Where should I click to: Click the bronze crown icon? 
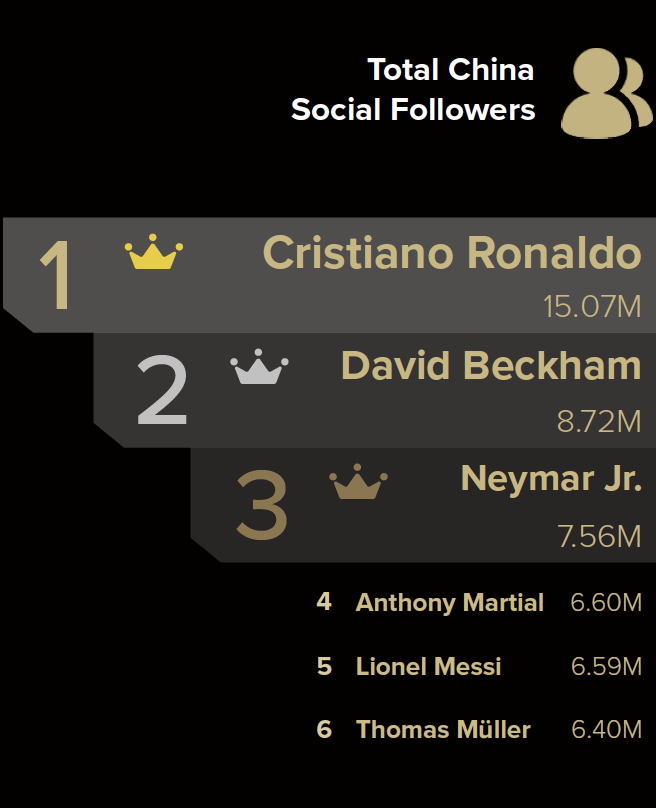pos(358,481)
